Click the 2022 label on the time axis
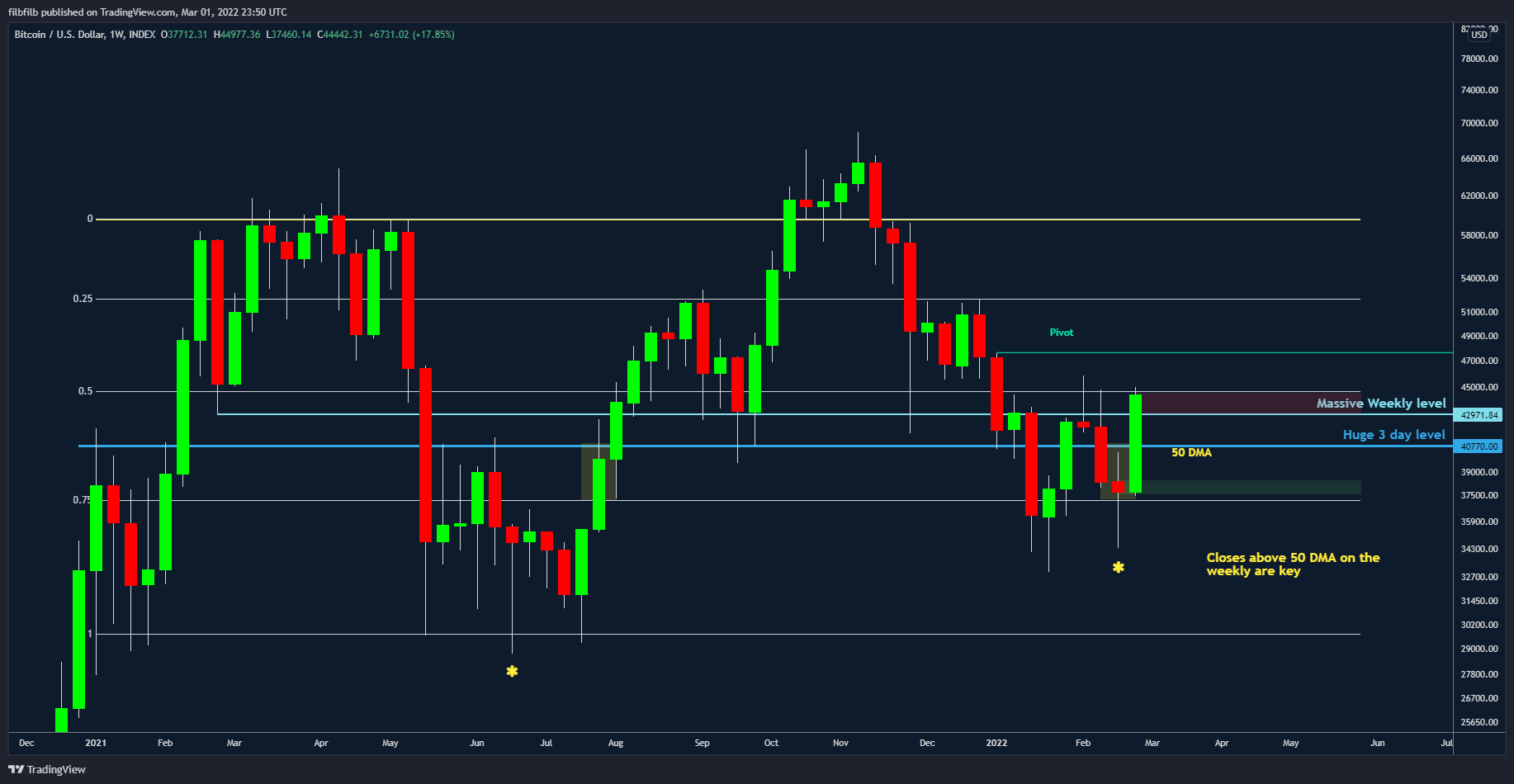The height and width of the screenshot is (784, 1514). (x=996, y=743)
